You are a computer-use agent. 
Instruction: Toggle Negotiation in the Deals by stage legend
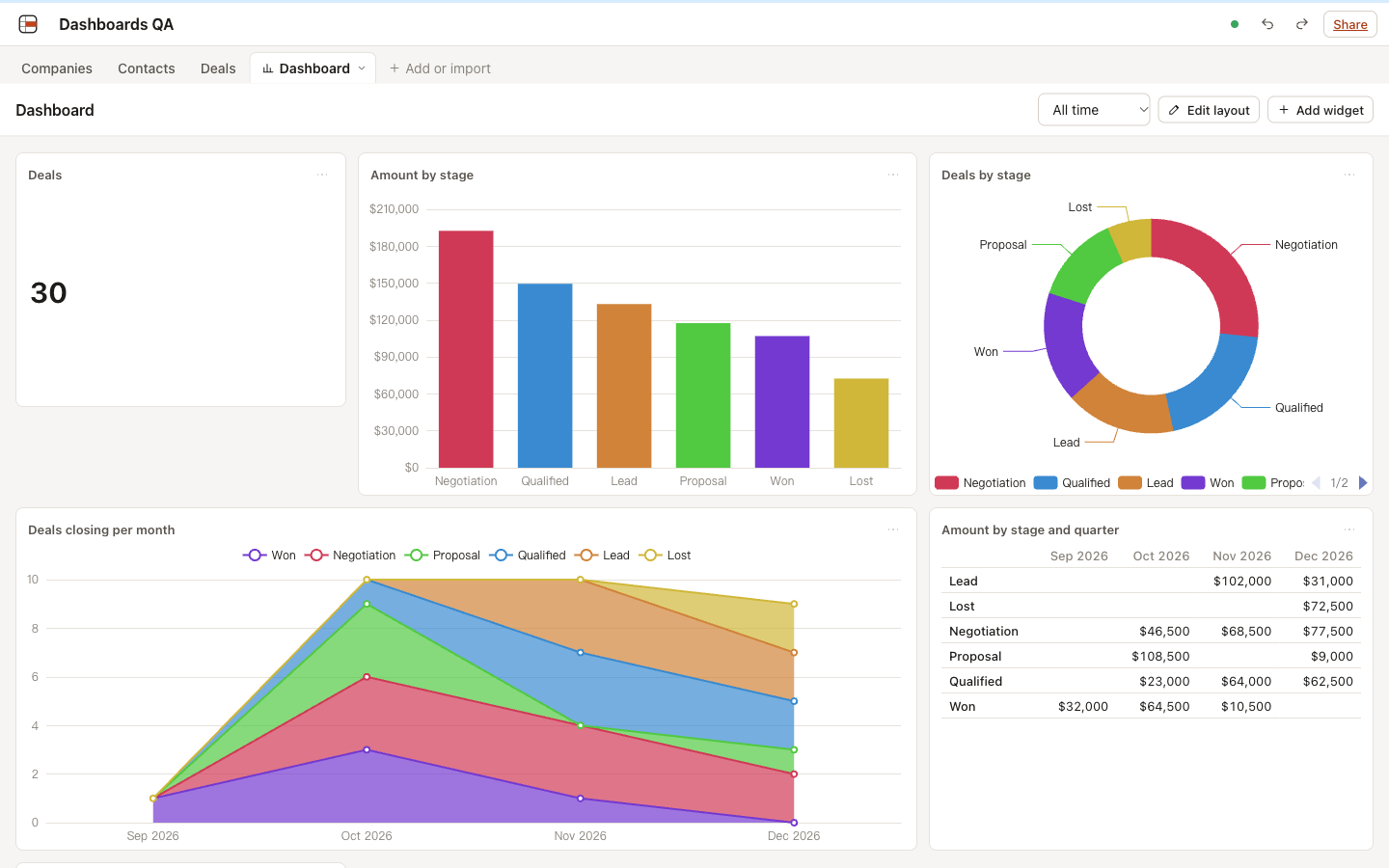(980, 483)
